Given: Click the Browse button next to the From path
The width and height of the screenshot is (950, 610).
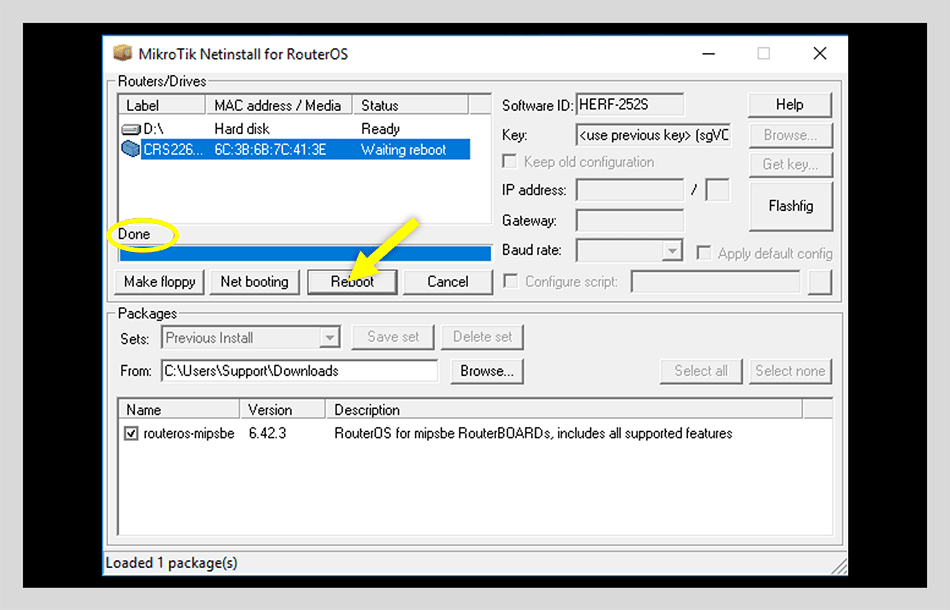Looking at the screenshot, I should pos(487,371).
